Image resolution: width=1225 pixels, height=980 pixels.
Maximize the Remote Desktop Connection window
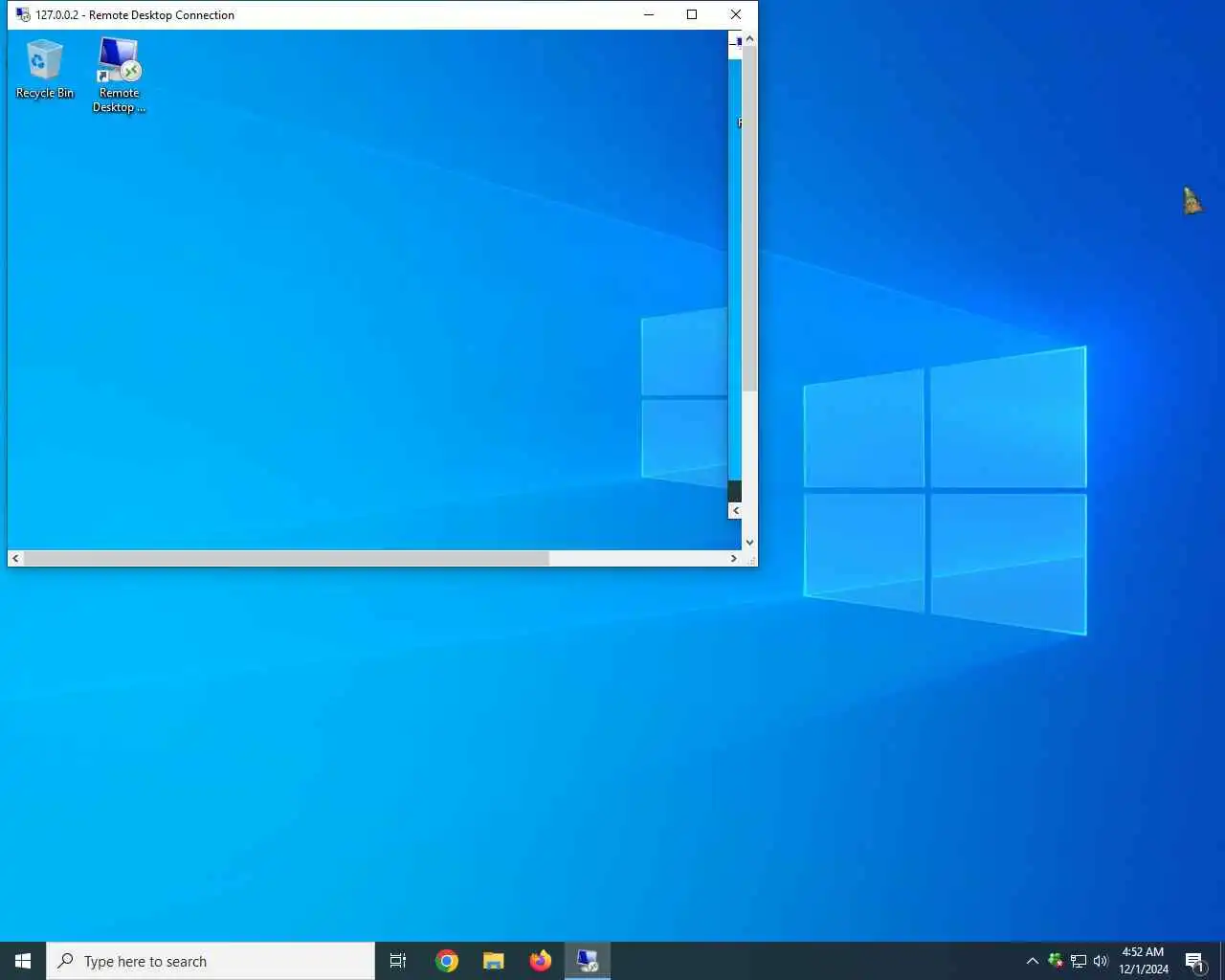tap(692, 14)
